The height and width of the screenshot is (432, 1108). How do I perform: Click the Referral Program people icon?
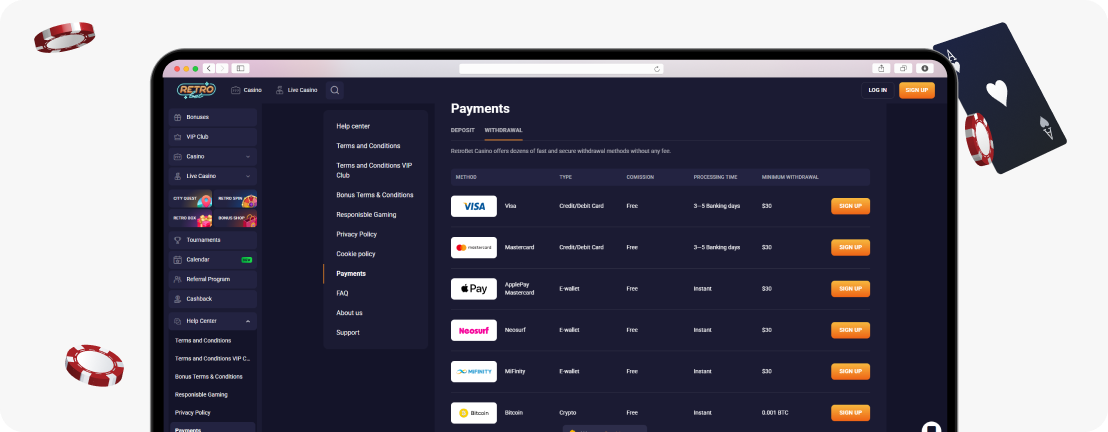tap(177, 279)
